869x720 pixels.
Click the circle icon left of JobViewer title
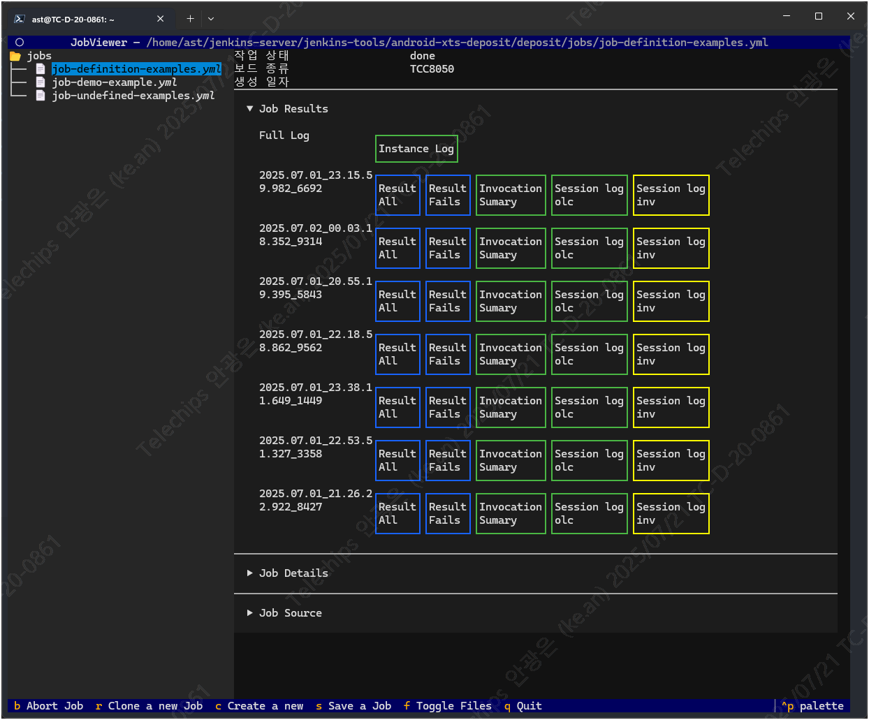point(19,42)
